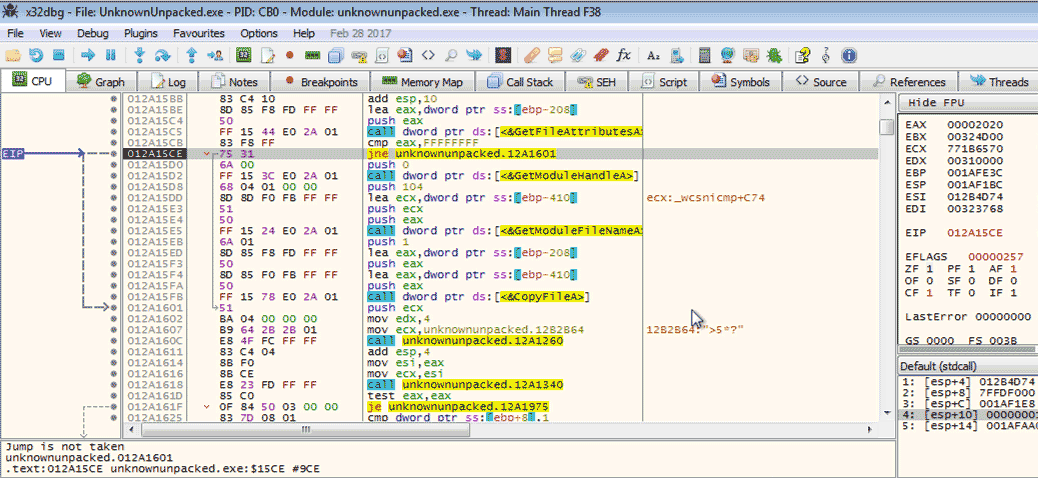This screenshot has height=478, width=1038.
Task: Click the Run (arrow) toolbar icon
Action: tap(86, 55)
